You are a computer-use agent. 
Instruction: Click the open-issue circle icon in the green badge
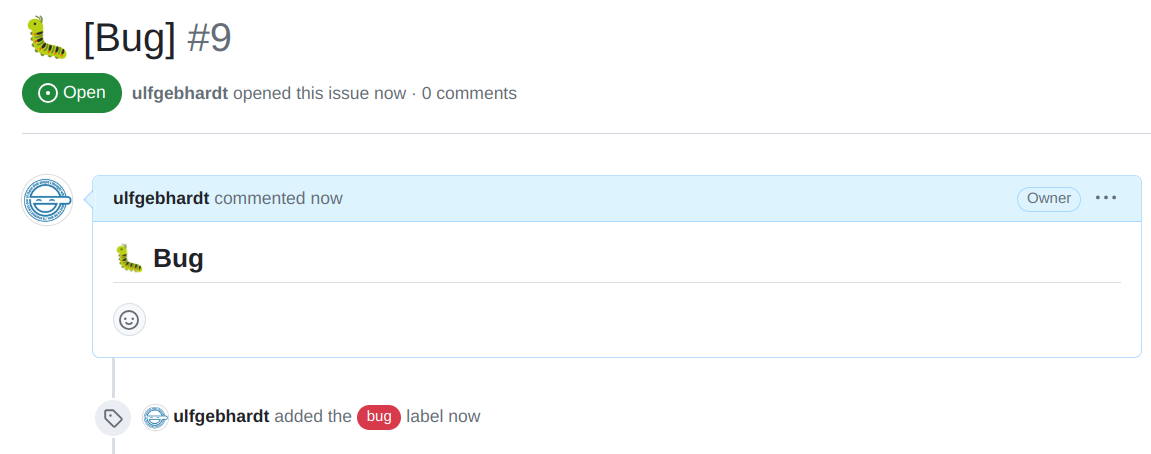point(47,93)
